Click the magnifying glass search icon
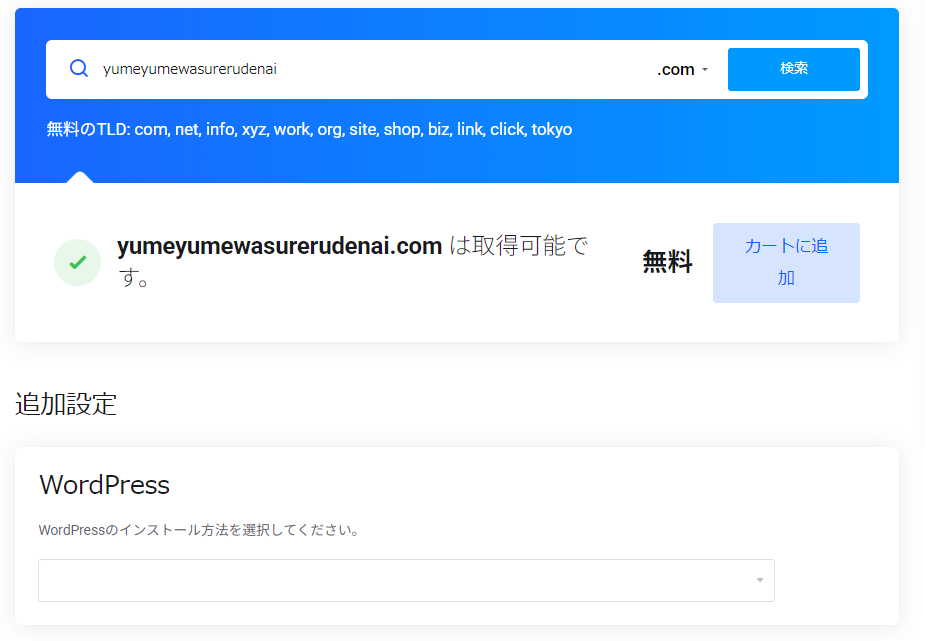The image size is (925, 641). point(79,69)
